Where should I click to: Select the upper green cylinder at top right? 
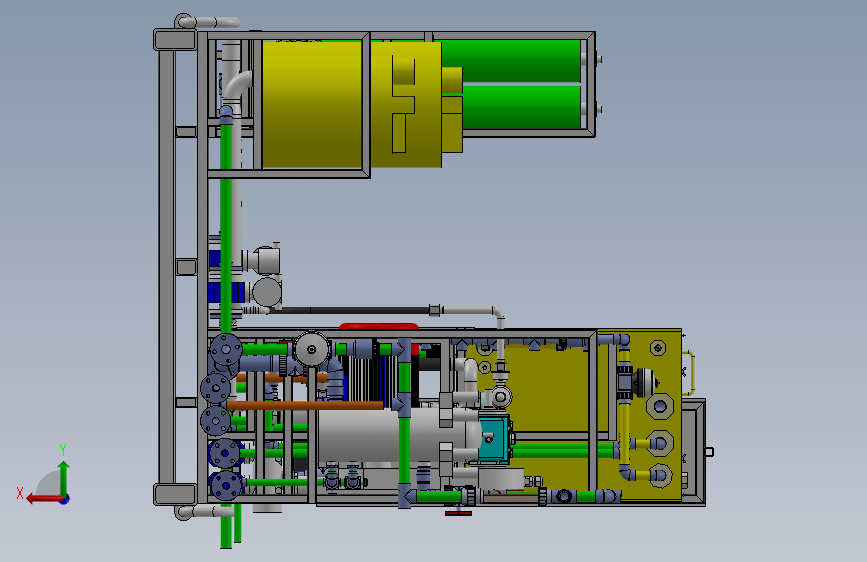(x=511, y=61)
